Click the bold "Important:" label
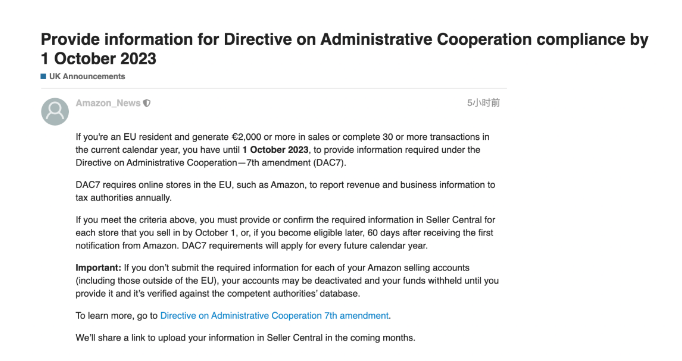682x361 pixels. click(x=98, y=268)
